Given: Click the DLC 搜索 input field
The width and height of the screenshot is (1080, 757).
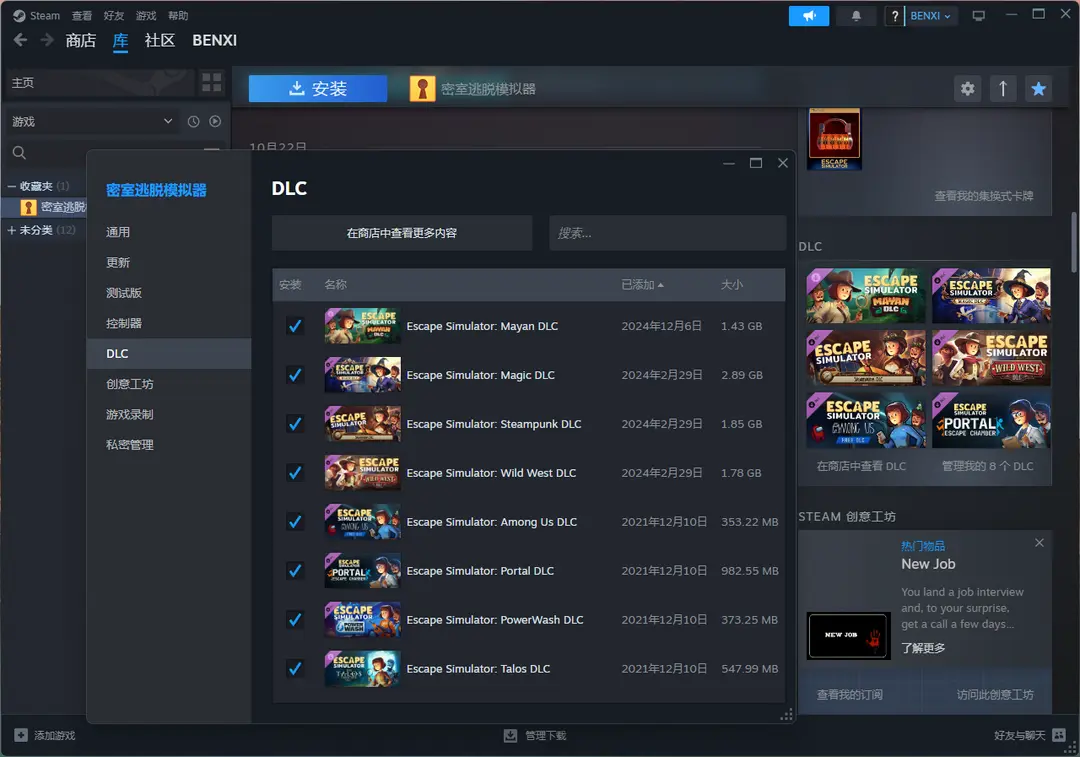Looking at the screenshot, I should tap(667, 233).
